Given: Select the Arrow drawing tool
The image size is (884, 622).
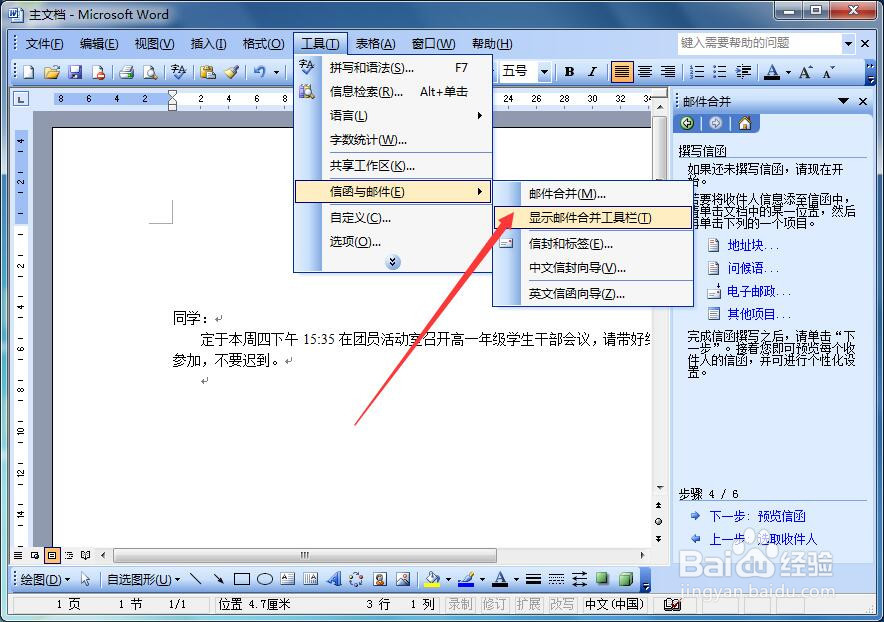Looking at the screenshot, I should click(x=218, y=579).
